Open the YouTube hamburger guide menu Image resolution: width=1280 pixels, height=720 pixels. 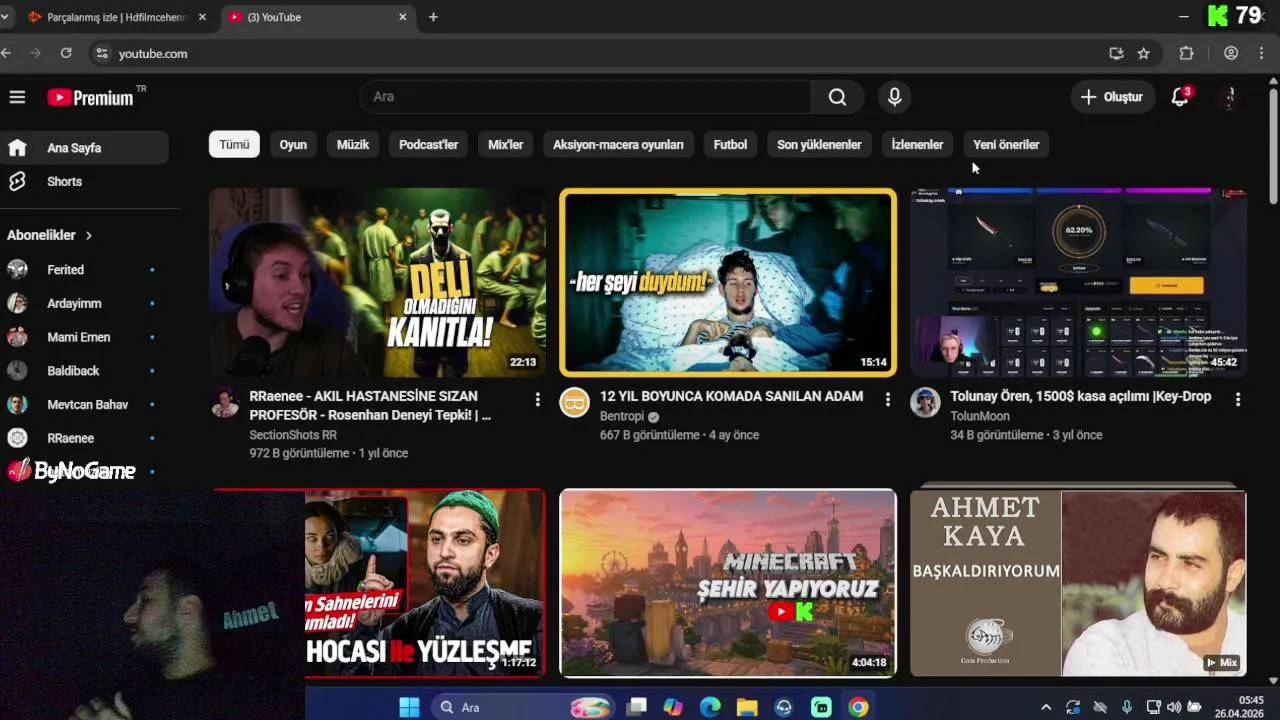tap(17, 97)
